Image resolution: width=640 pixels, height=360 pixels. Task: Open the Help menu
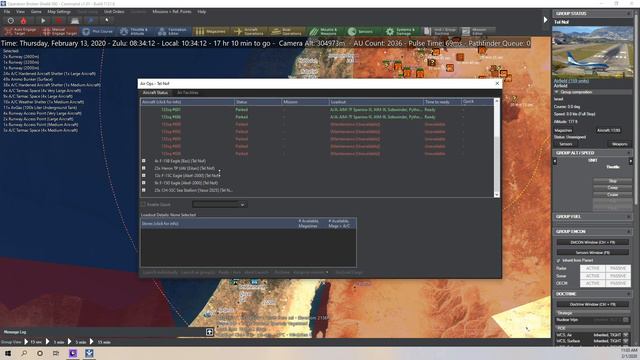pyautogui.click(x=202, y=12)
